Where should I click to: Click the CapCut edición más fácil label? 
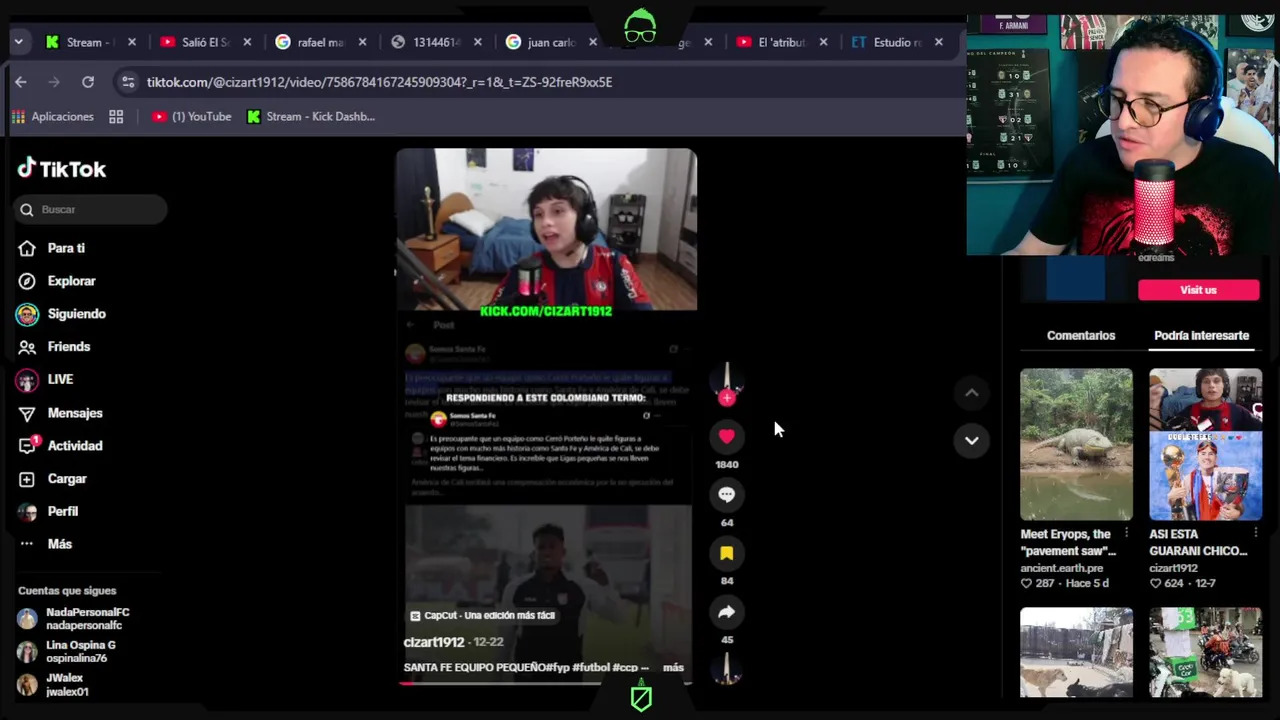pos(482,616)
